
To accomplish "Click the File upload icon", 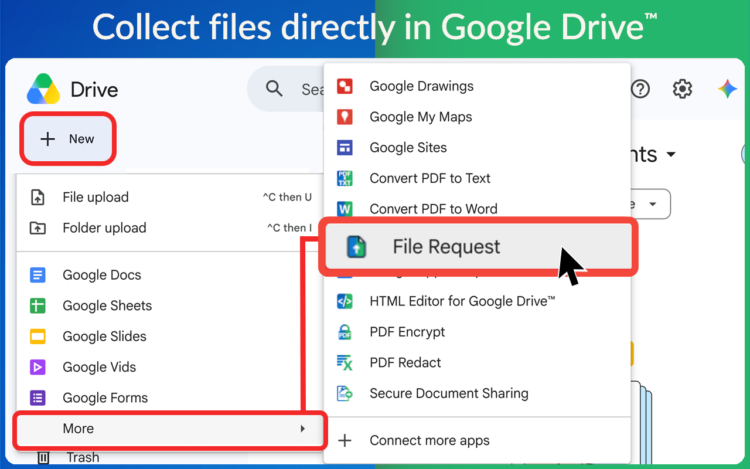I will click(38, 197).
